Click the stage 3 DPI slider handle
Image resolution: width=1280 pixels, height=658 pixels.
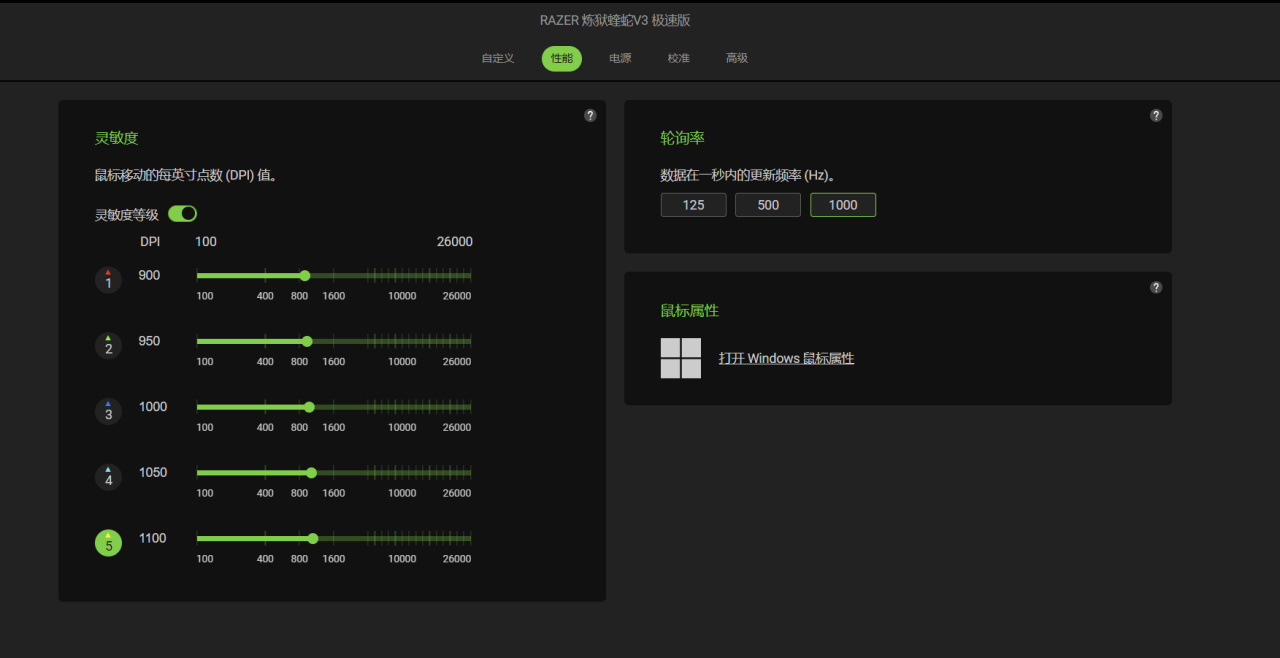(309, 407)
